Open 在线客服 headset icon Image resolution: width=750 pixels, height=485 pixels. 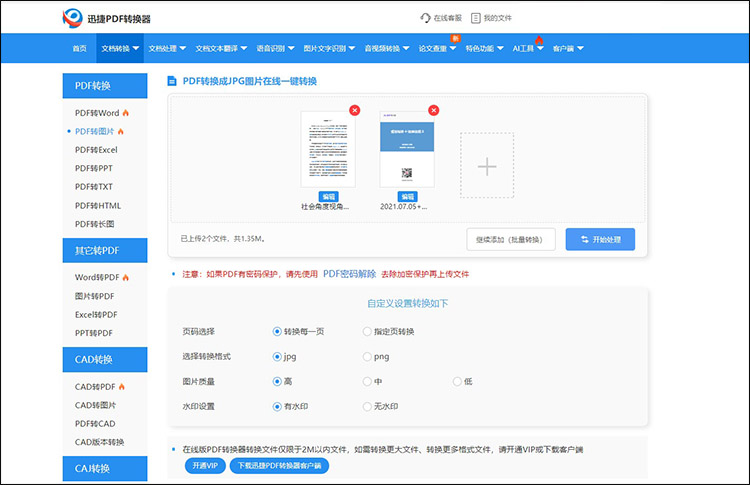pos(425,18)
